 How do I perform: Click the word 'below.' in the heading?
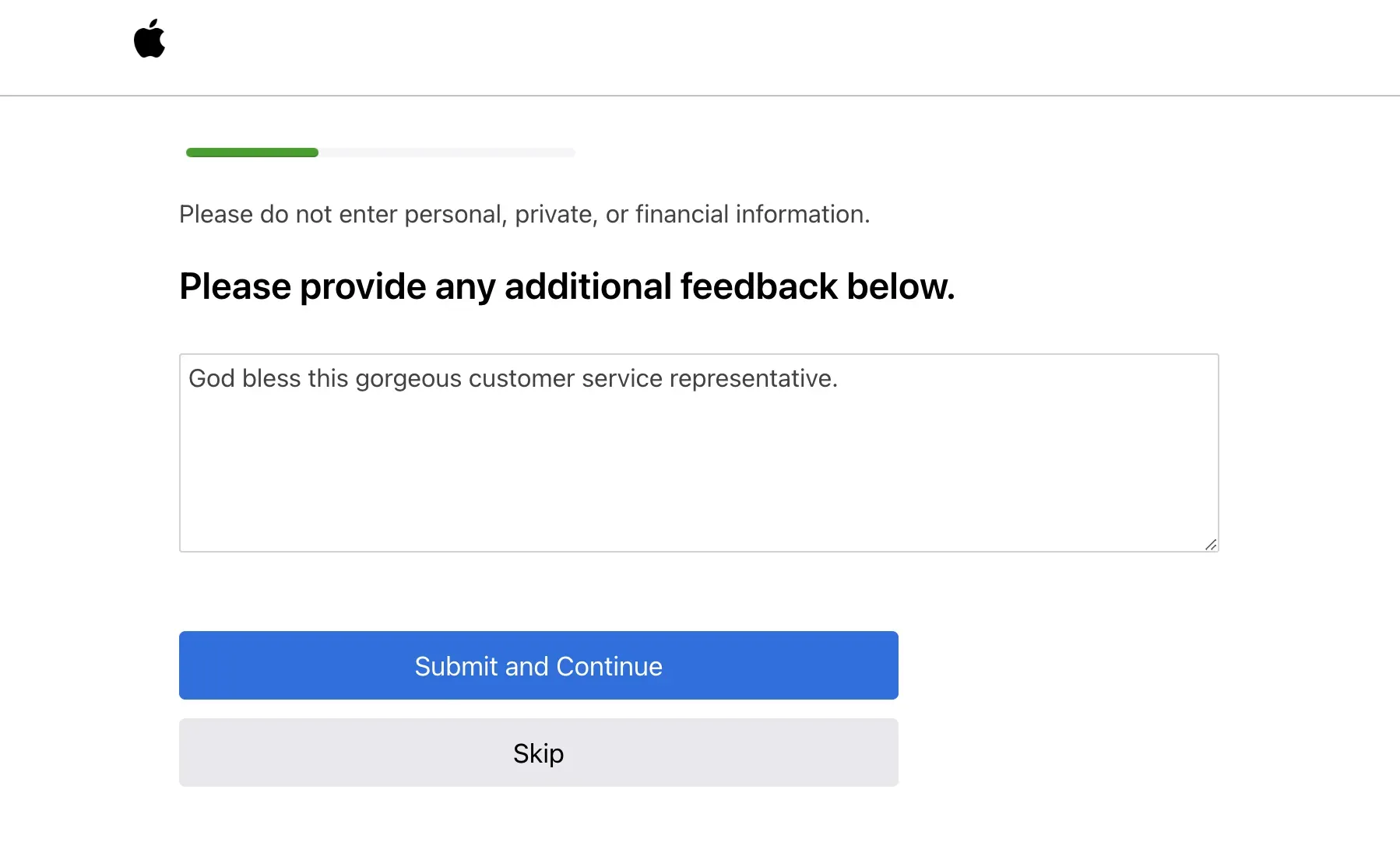901,286
